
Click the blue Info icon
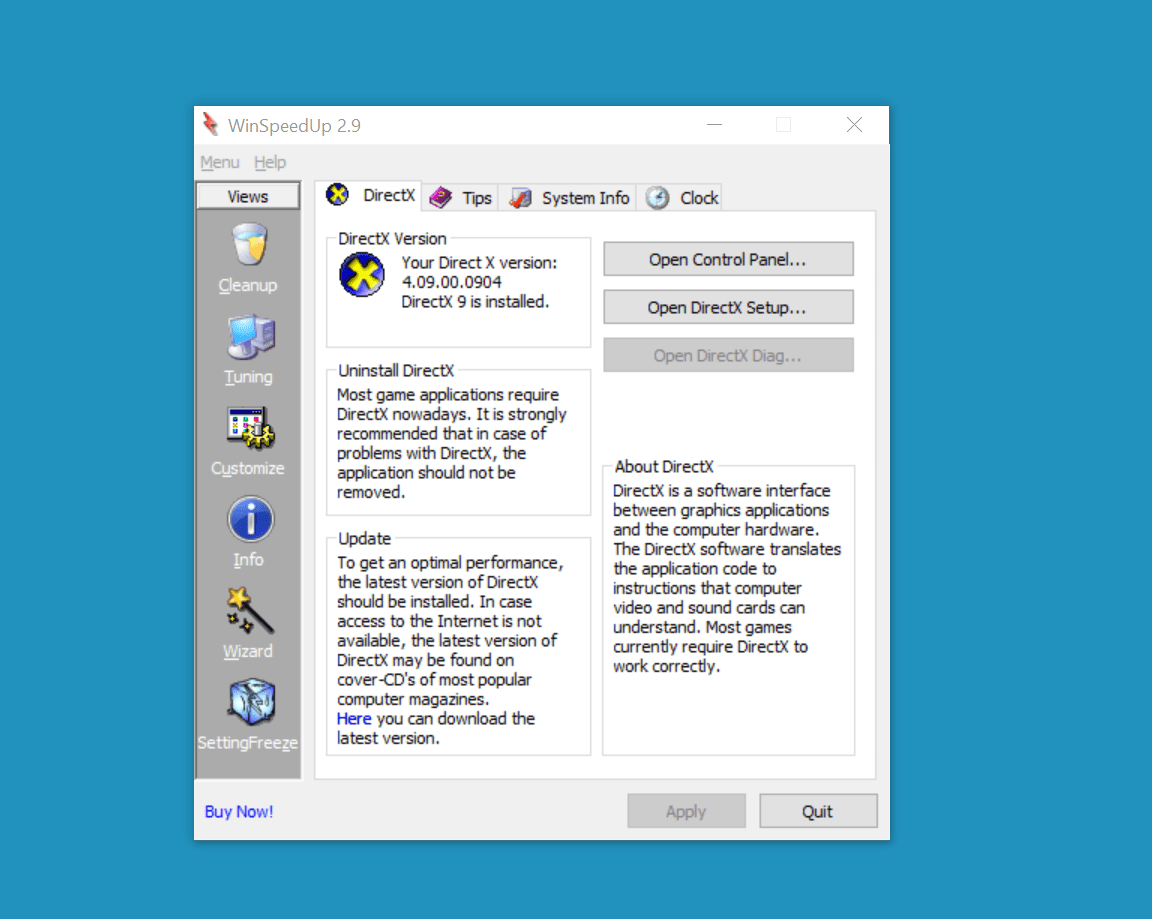(251, 519)
